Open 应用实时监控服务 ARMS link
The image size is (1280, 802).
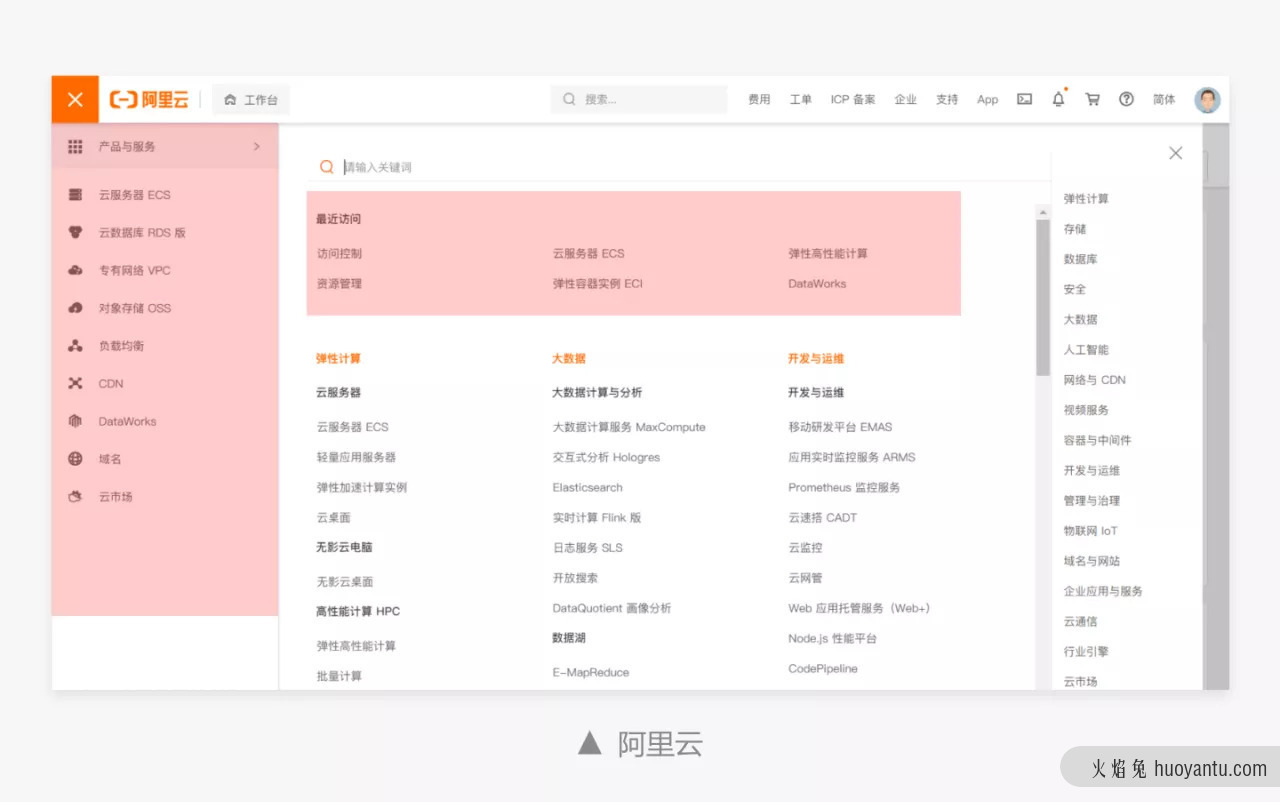[x=852, y=457]
